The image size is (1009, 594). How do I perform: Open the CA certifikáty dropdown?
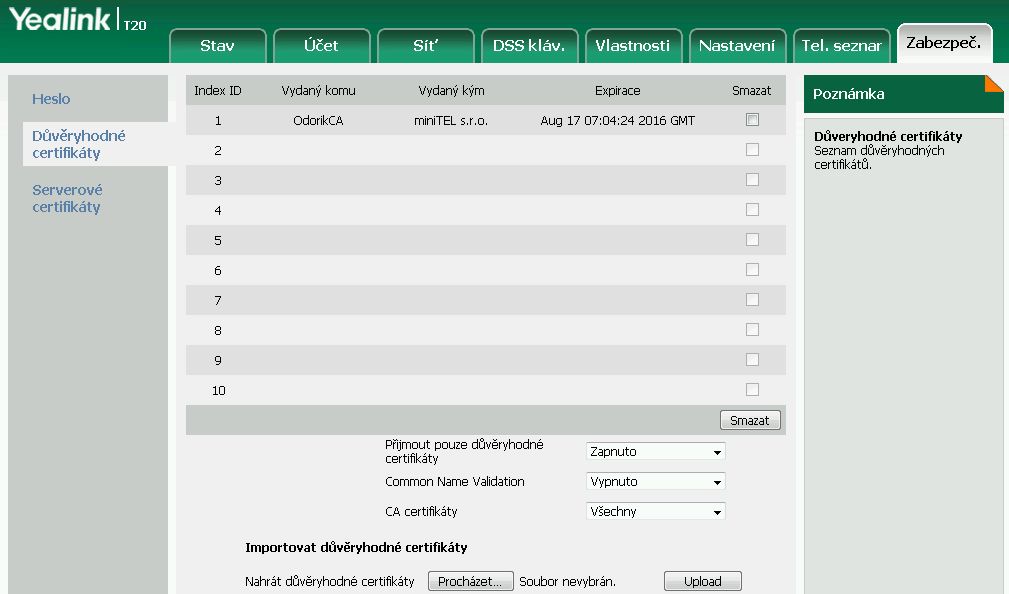coord(655,512)
